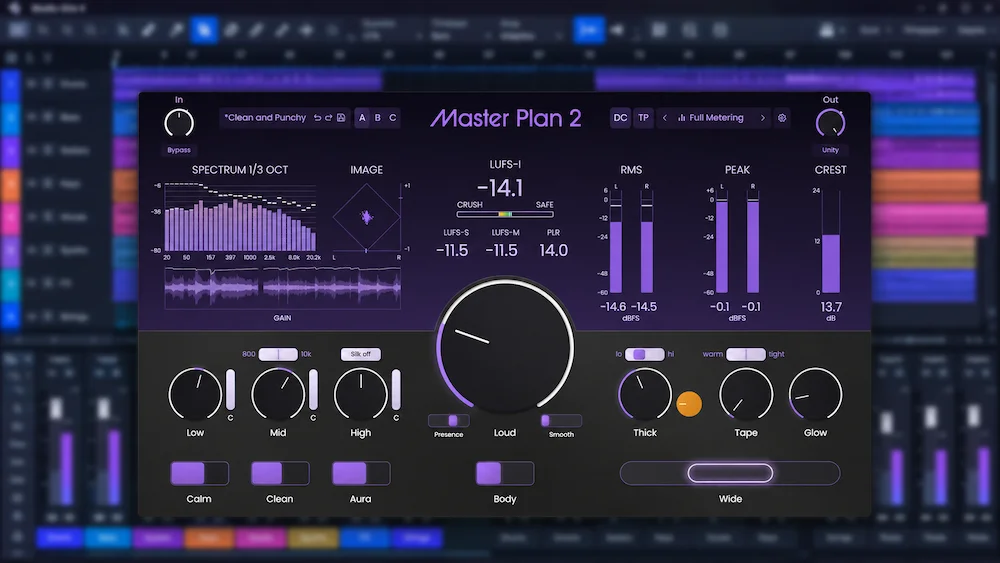This screenshot has height=563, width=1000.
Task: Click the Out gain knob
Action: point(830,123)
